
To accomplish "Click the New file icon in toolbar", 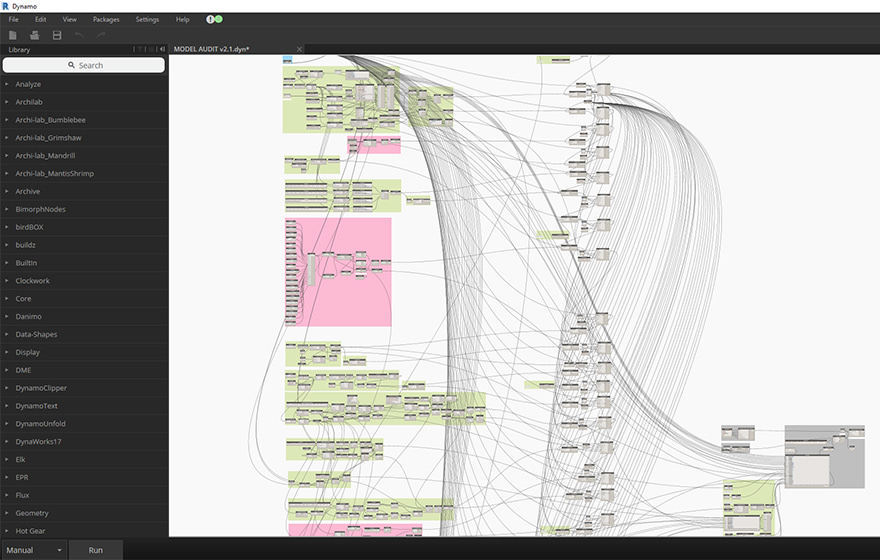I will tap(12, 35).
